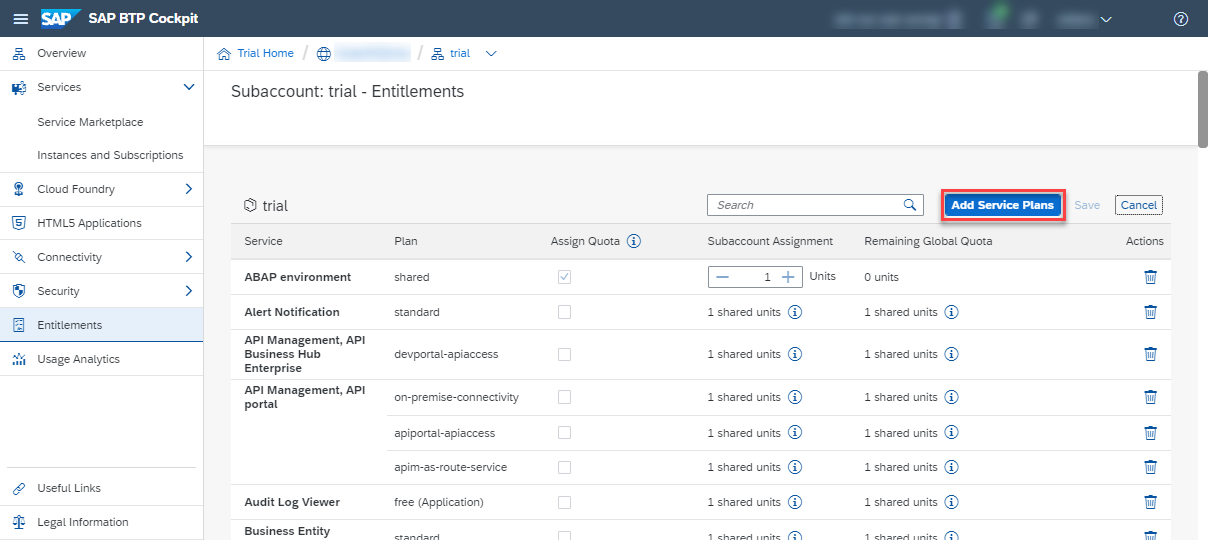
Task: Click the ABAP environment units value field
Action: pos(755,277)
